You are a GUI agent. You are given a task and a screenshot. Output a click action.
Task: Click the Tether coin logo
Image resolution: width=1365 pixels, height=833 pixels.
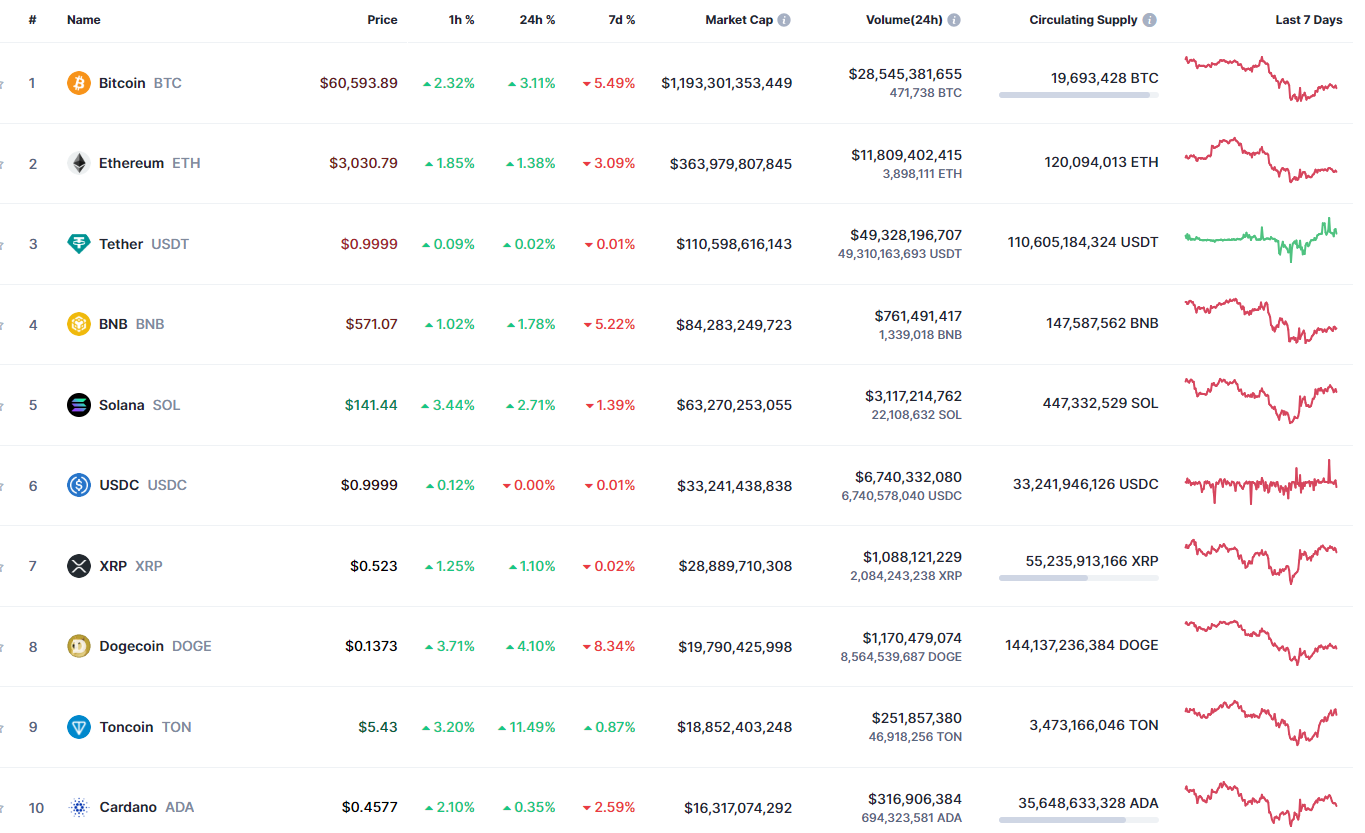[x=78, y=244]
